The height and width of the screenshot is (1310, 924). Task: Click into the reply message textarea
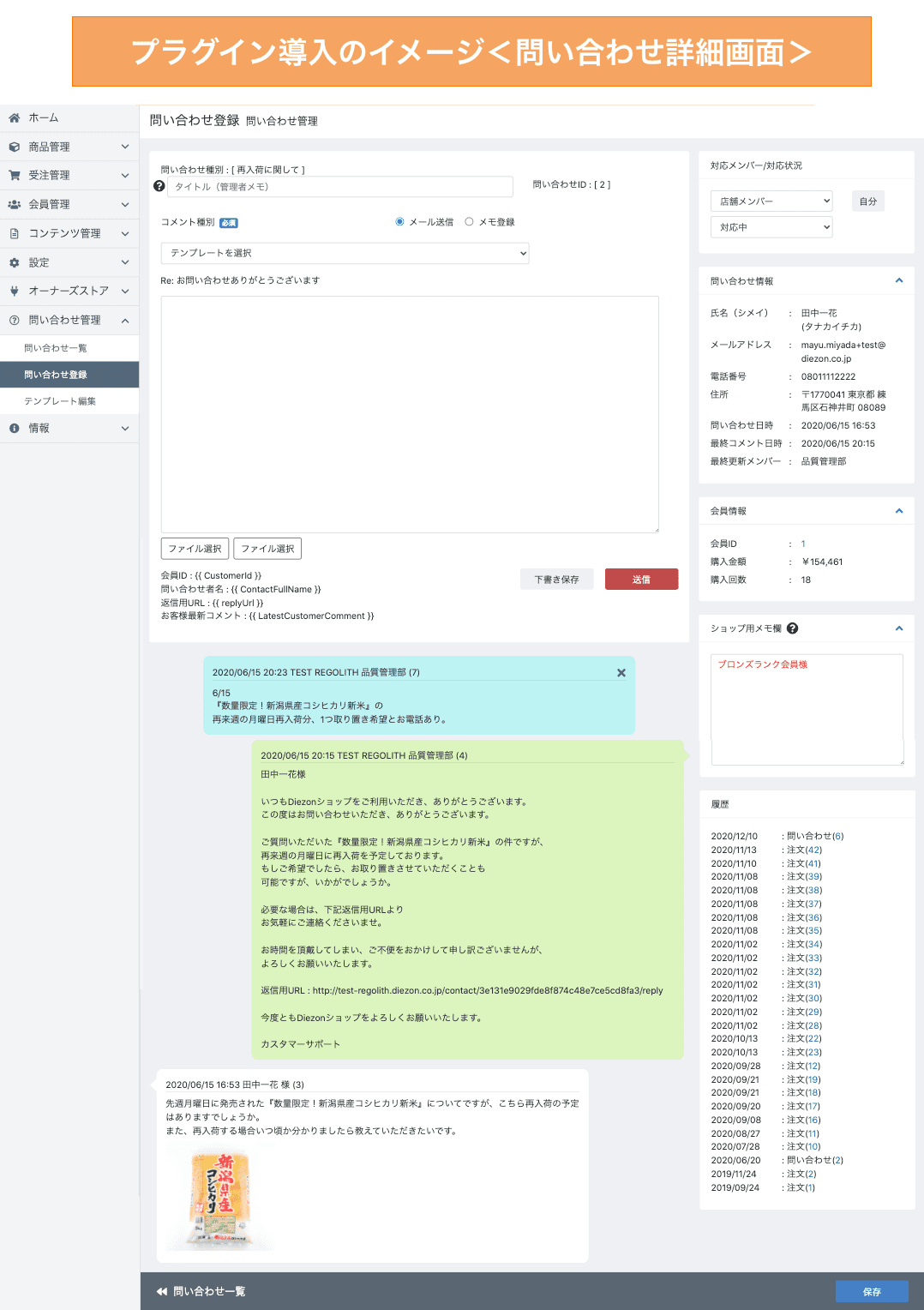click(x=410, y=414)
